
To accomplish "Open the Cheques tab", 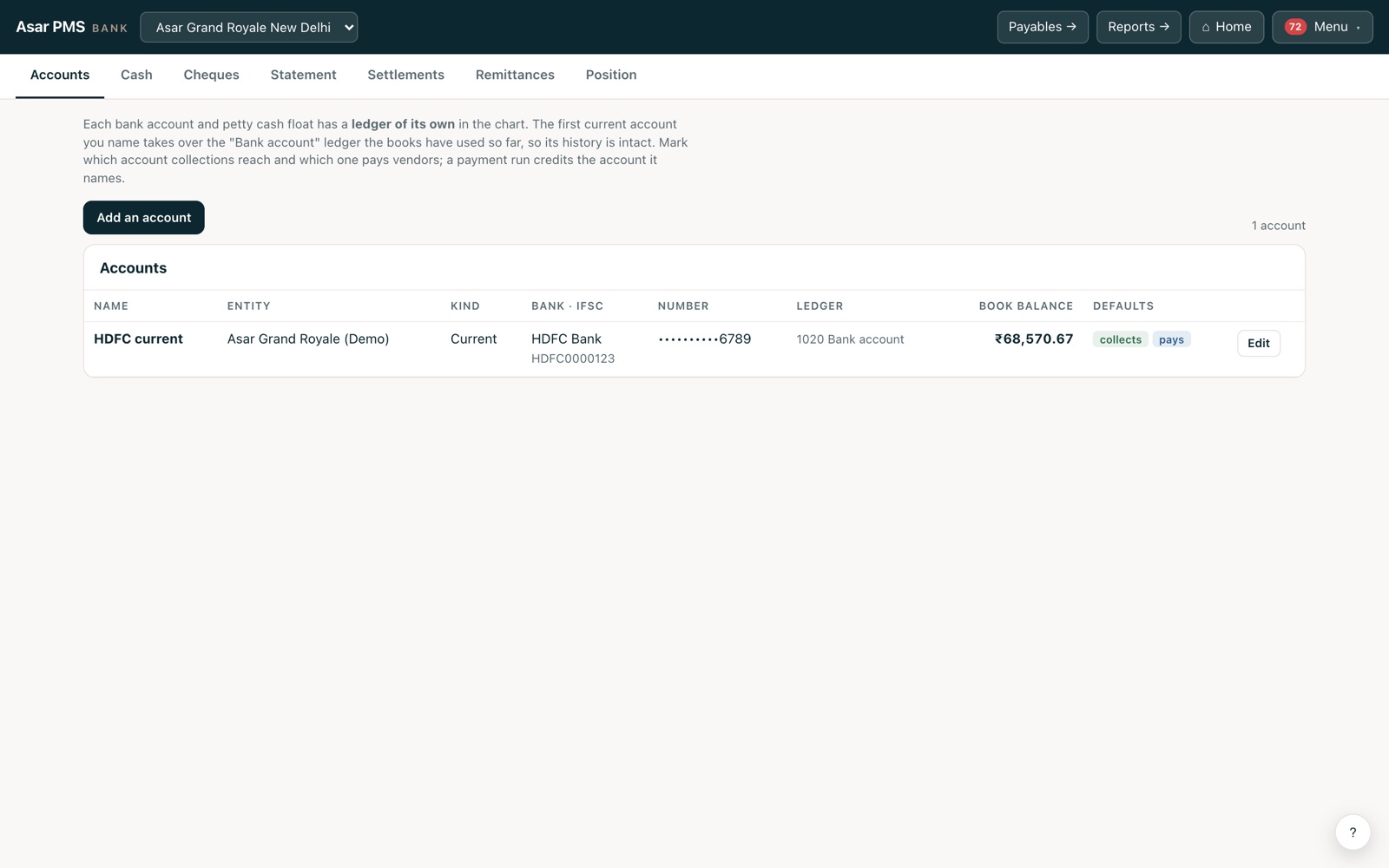I will click(x=211, y=75).
